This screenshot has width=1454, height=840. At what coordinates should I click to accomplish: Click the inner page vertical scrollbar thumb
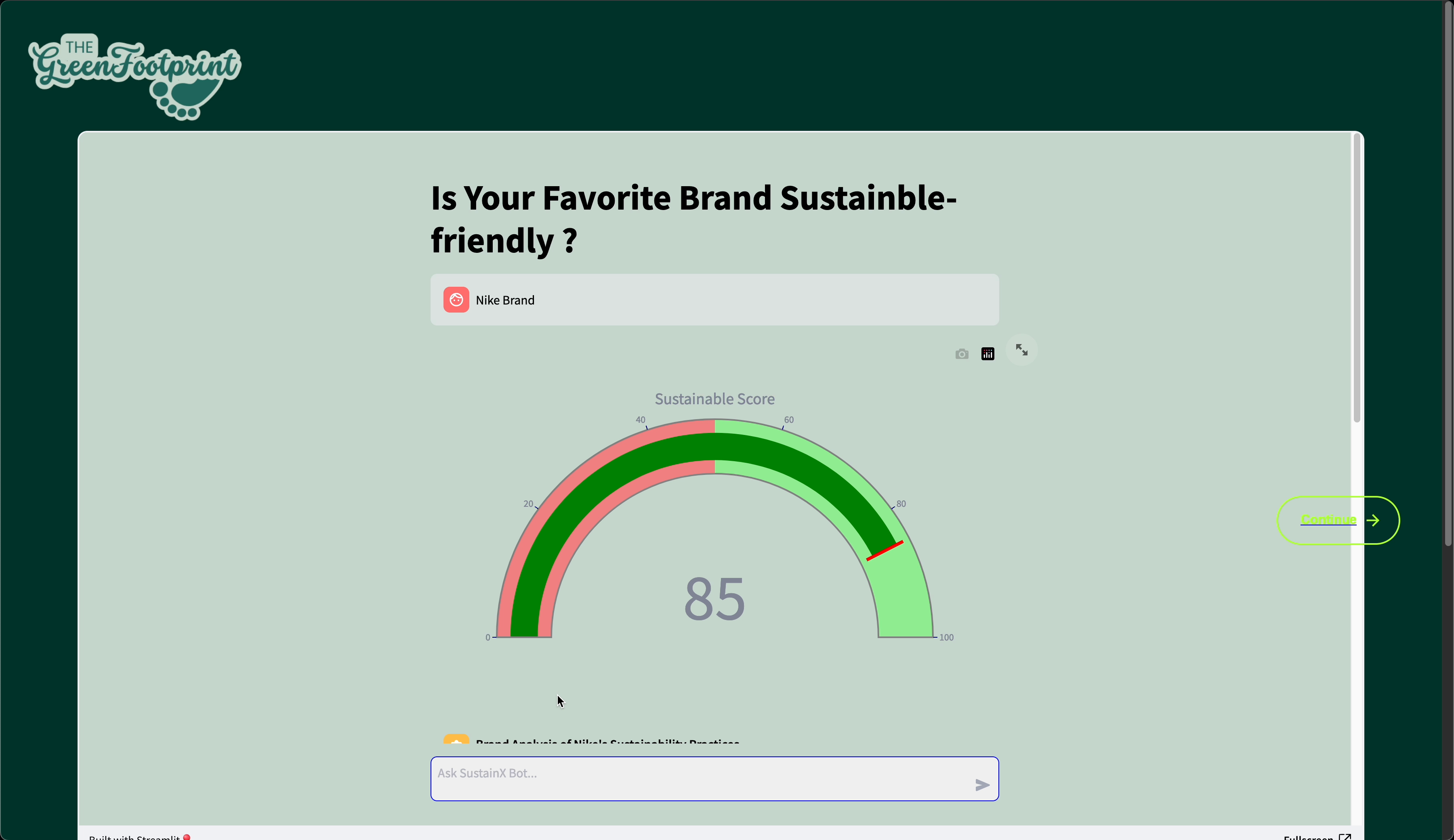click(1357, 277)
